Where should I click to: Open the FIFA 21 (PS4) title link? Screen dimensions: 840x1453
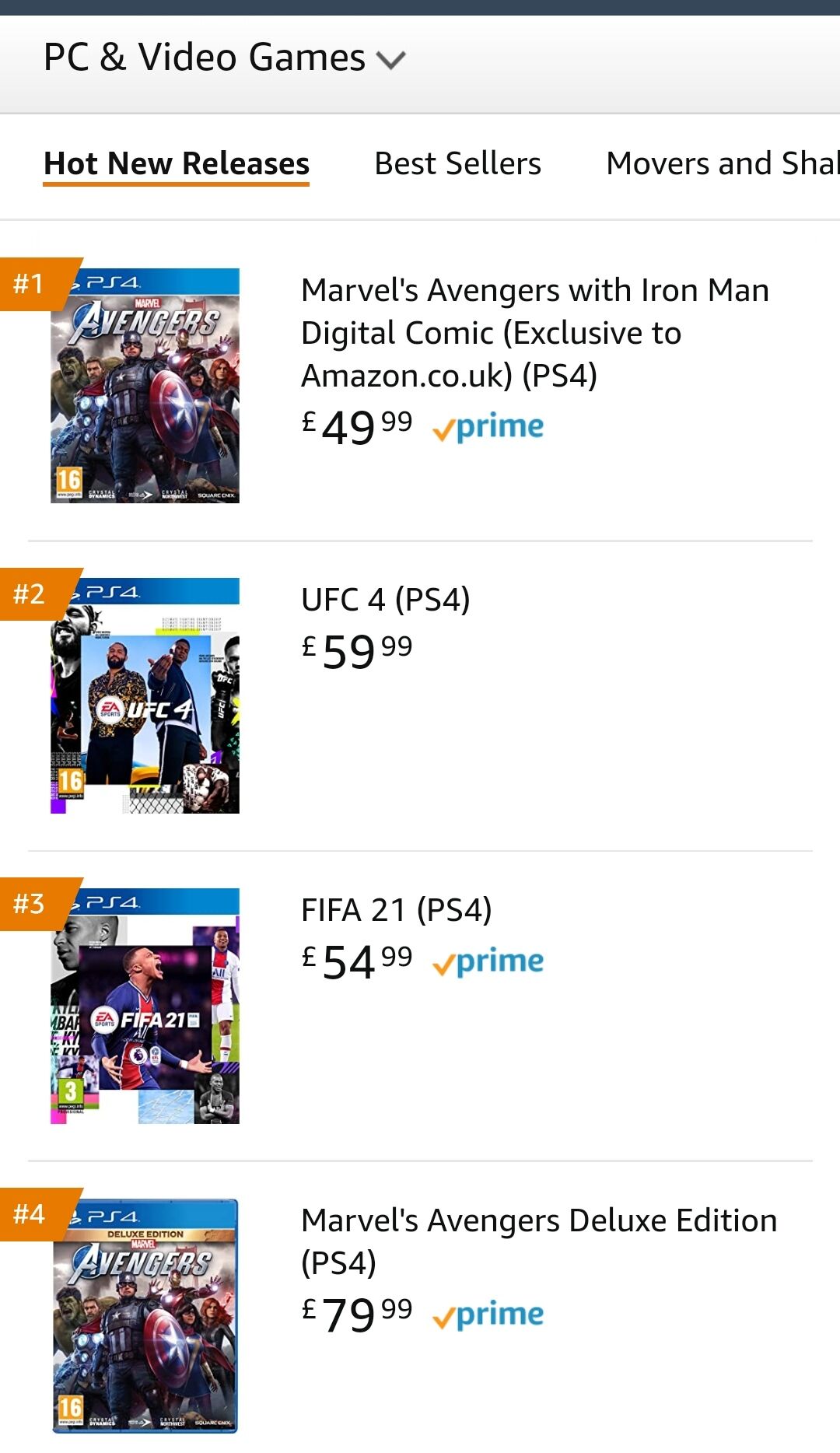point(396,910)
